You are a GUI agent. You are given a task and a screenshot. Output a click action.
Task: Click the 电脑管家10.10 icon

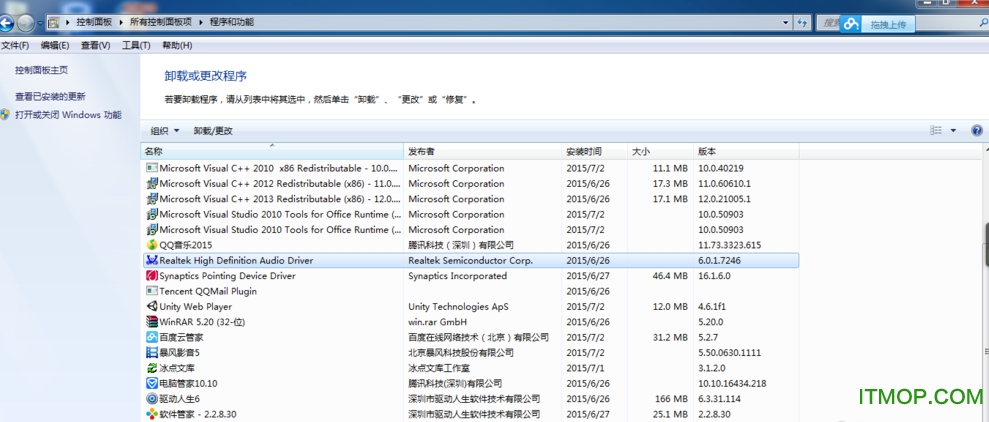point(151,383)
